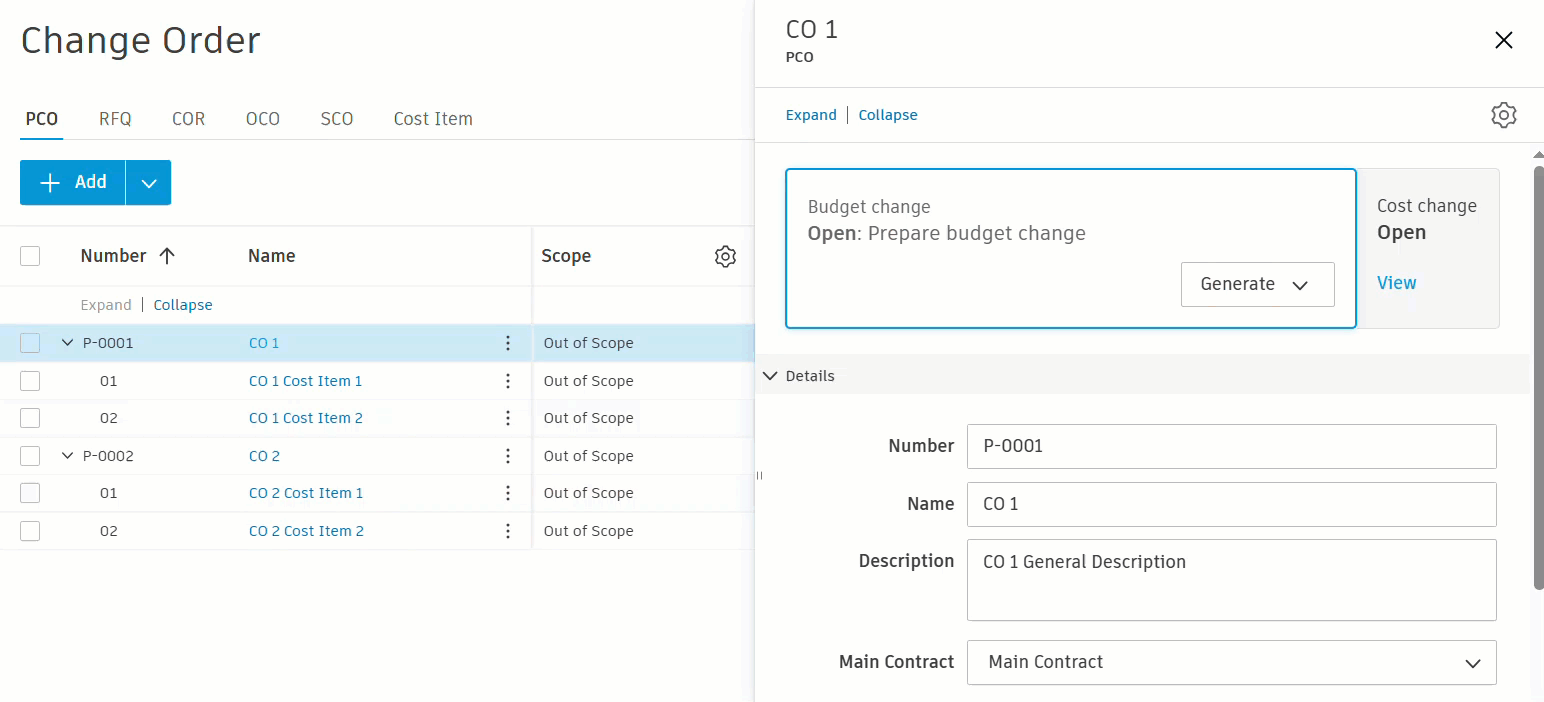This screenshot has width=1544, height=702.
Task: Switch to the Cost Item tab
Action: (433, 119)
